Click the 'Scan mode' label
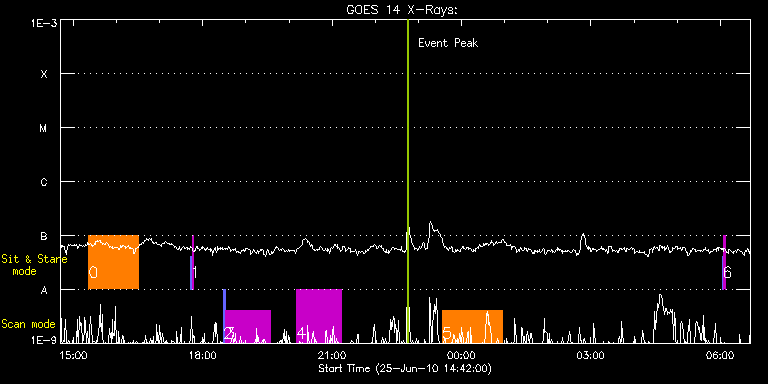 coord(28,324)
